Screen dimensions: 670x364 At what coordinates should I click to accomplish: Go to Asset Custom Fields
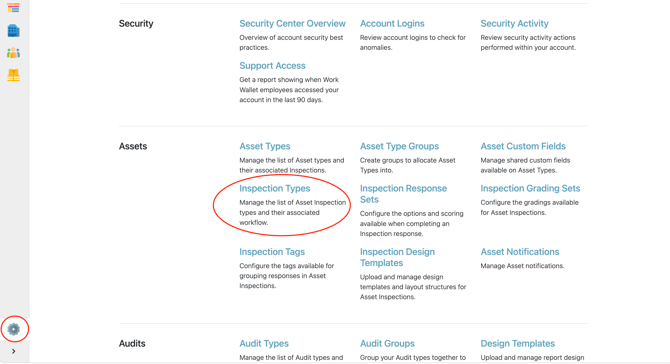tap(523, 146)
